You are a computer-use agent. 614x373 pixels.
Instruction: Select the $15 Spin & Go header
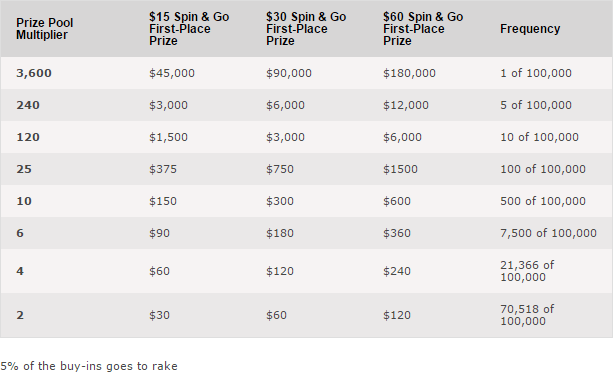point(189,29)
